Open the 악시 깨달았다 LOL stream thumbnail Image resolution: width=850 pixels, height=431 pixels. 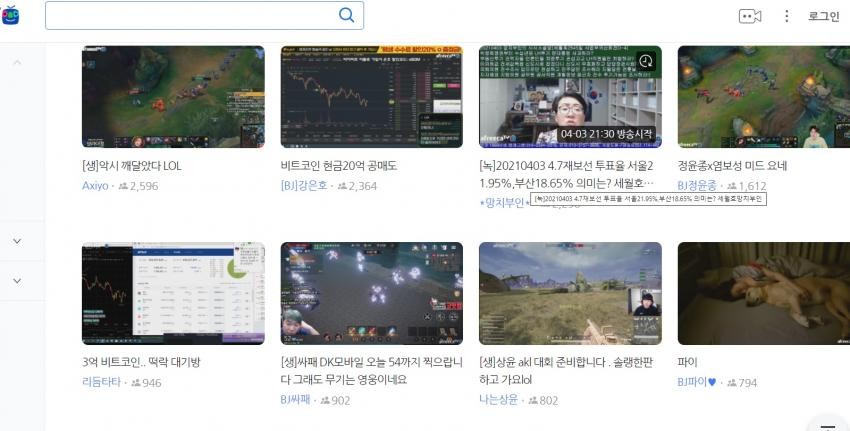[x=173, y=97]
